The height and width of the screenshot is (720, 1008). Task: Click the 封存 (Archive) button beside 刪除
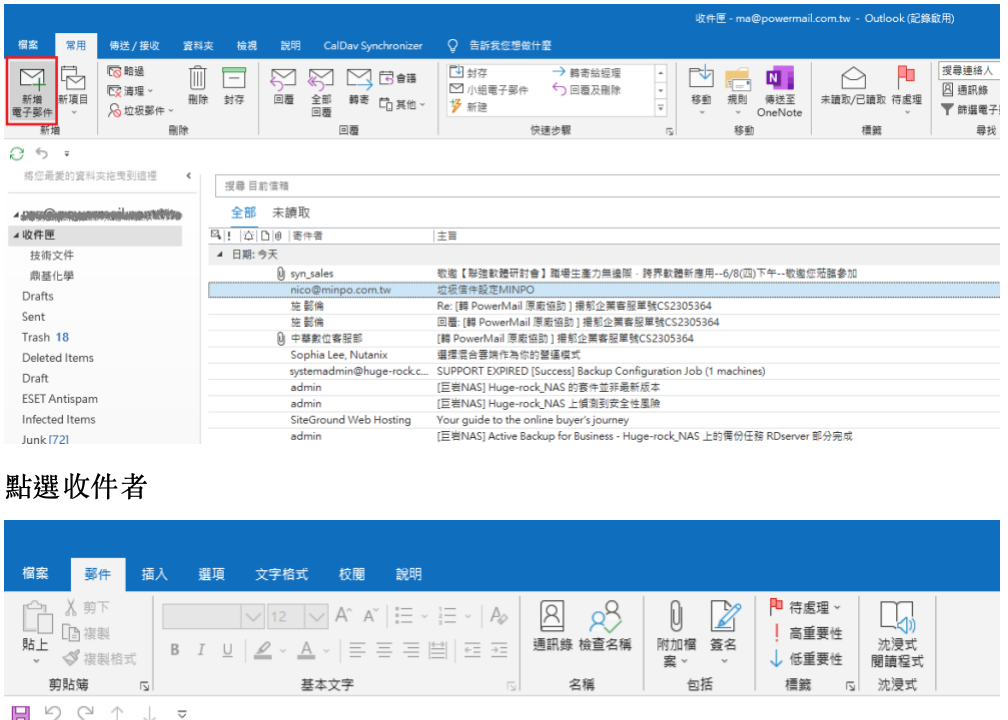click(x=234, y=86)
